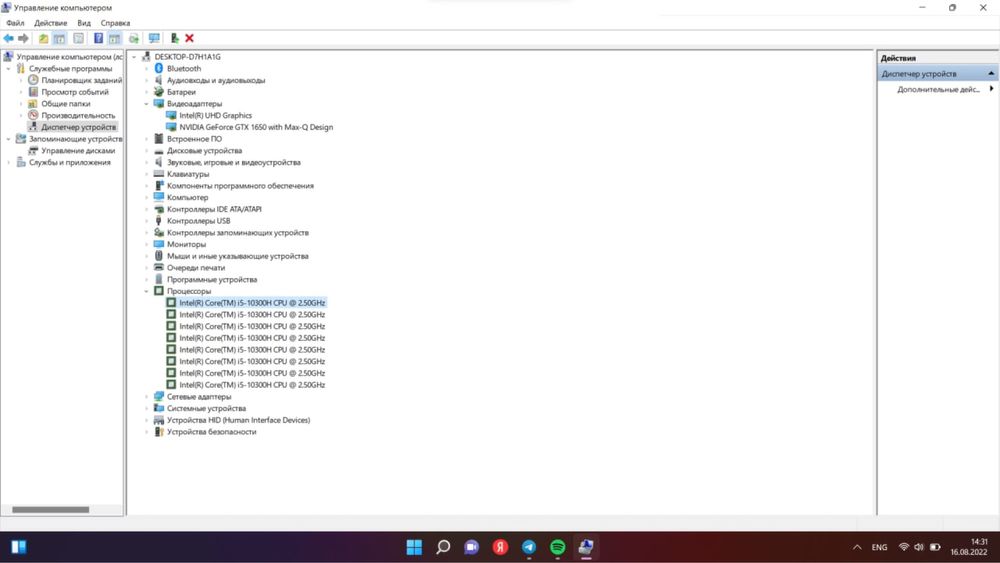1000x563 pixels.
Task: Click the Производительность icon in left tree
Action: [x=33, y=115]
